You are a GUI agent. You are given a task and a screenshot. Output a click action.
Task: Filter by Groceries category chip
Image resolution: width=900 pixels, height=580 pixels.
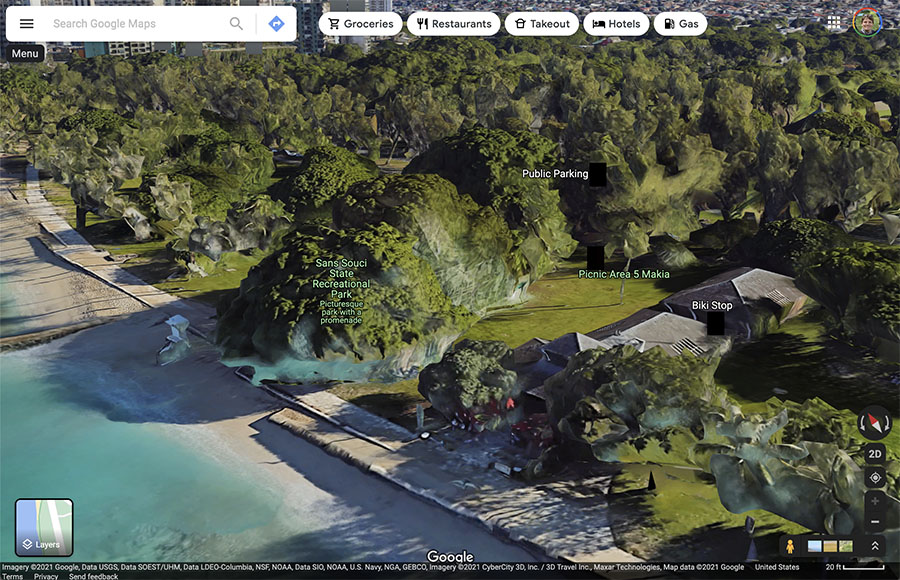(x=360, y=24)
